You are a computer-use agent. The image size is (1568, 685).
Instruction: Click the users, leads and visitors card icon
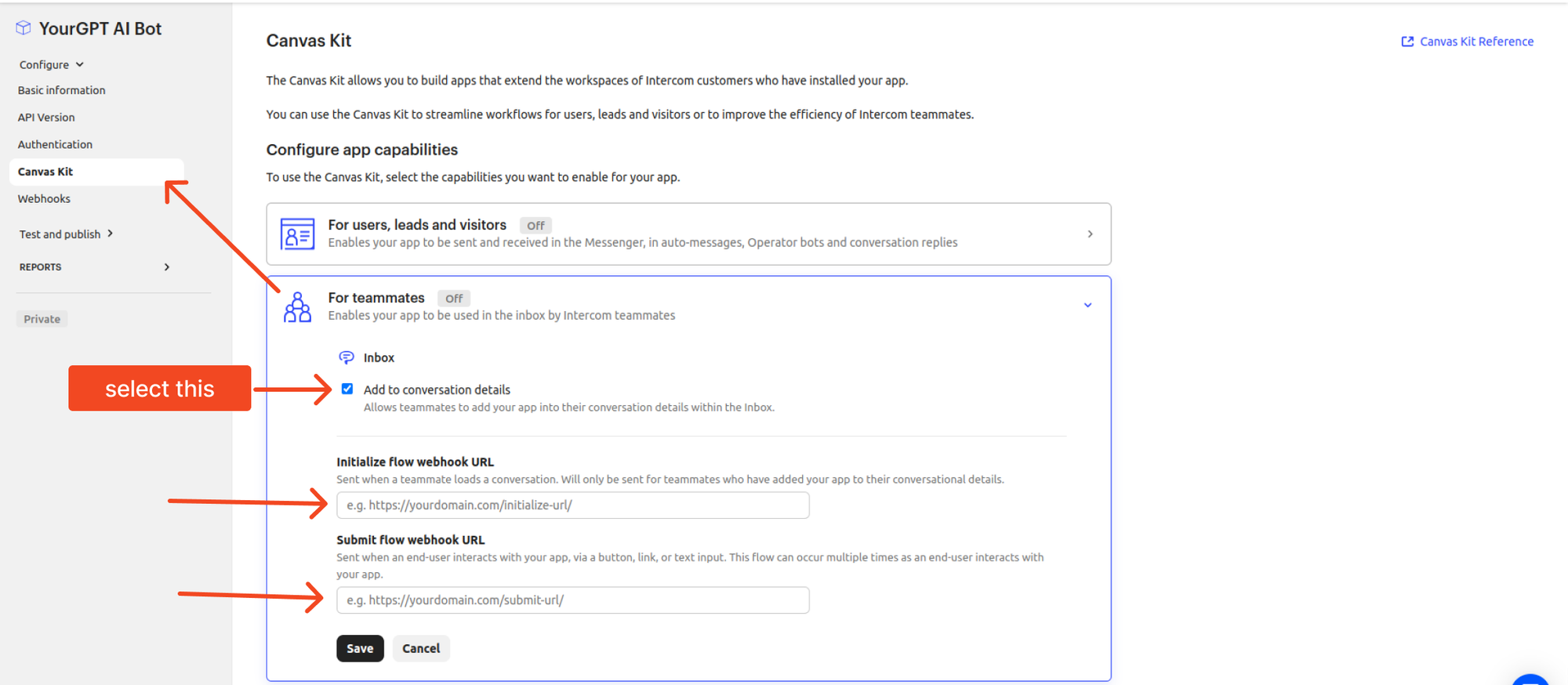pyautogui.click(x=297, y=234)
